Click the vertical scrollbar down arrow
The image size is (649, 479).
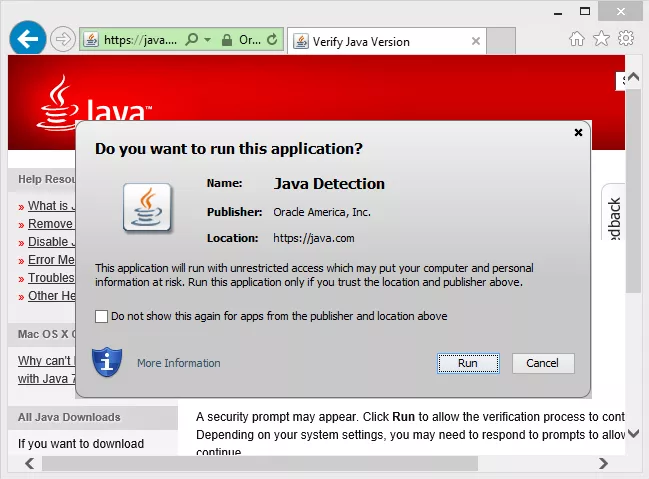pos(633,433)
